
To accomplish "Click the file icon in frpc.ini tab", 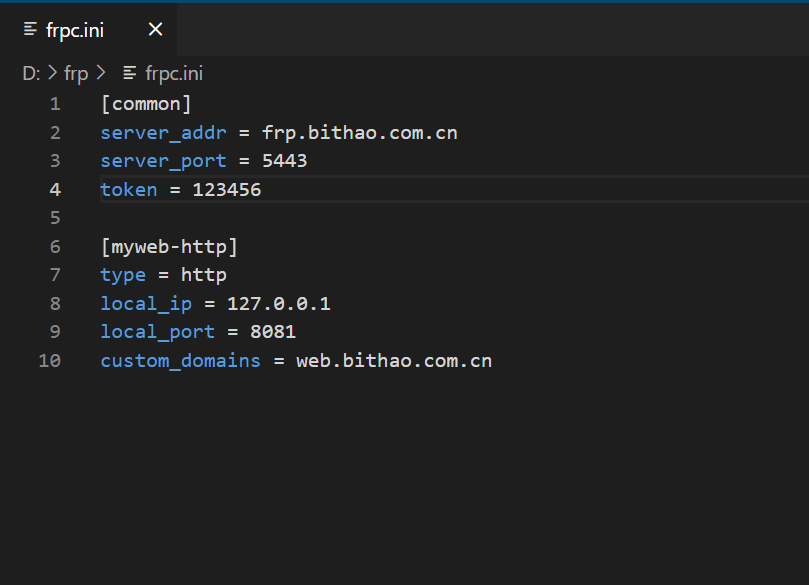I will click(x=30, y=29).
